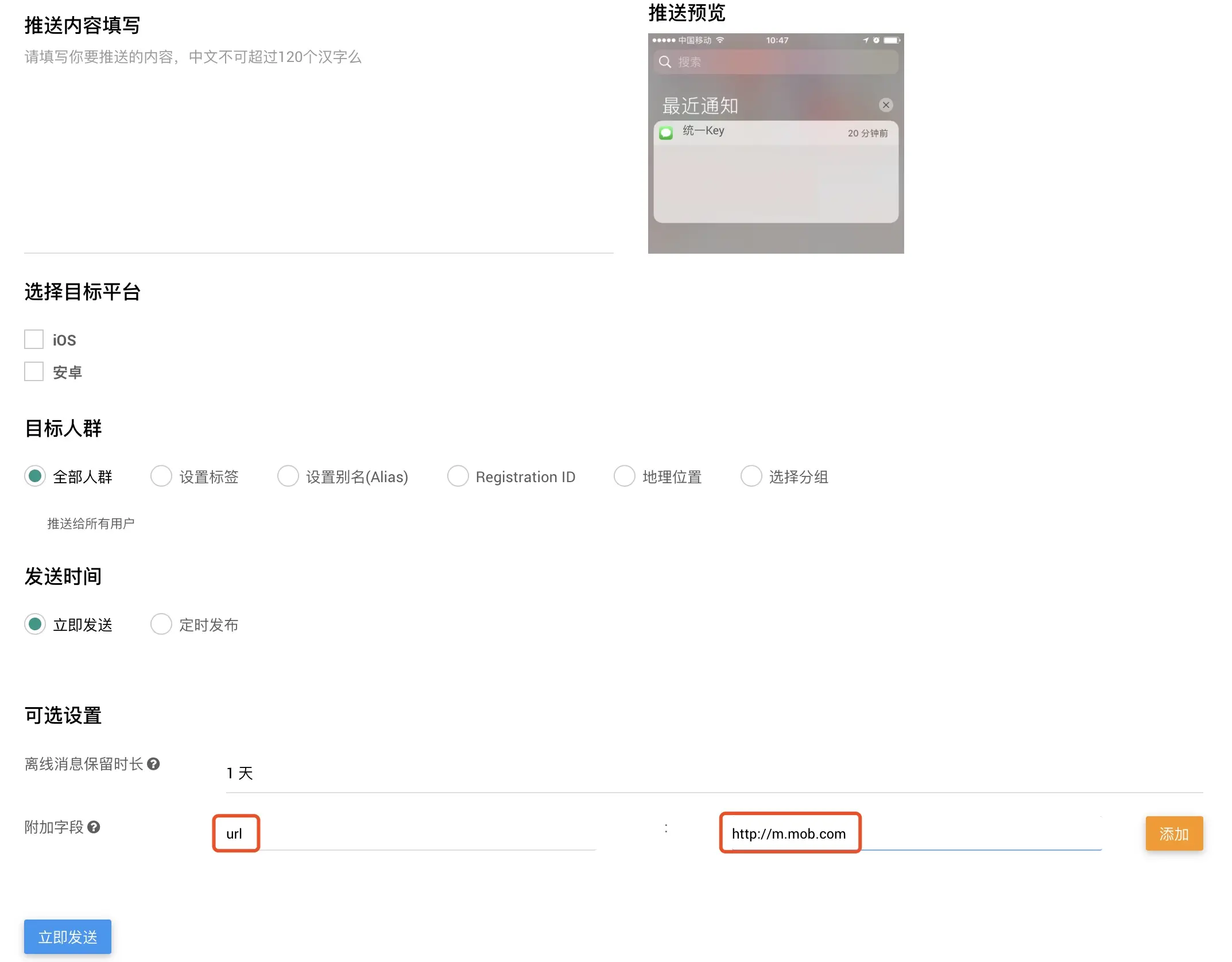Image resolution: width=1232 pixels, height=962 pixels.
Task: Select 全部人群 radio option
Action: [35, 476]
